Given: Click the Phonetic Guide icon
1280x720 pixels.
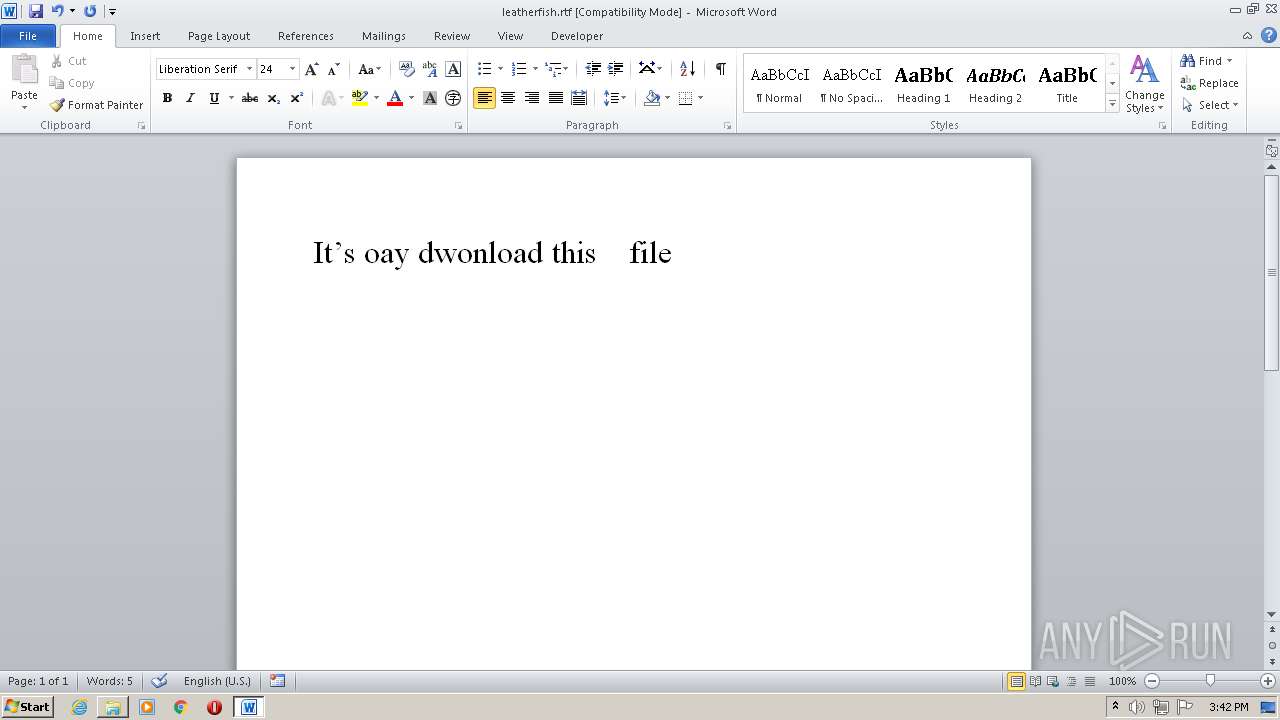Looking at the screenshot, I should click(x=430, y=69).
